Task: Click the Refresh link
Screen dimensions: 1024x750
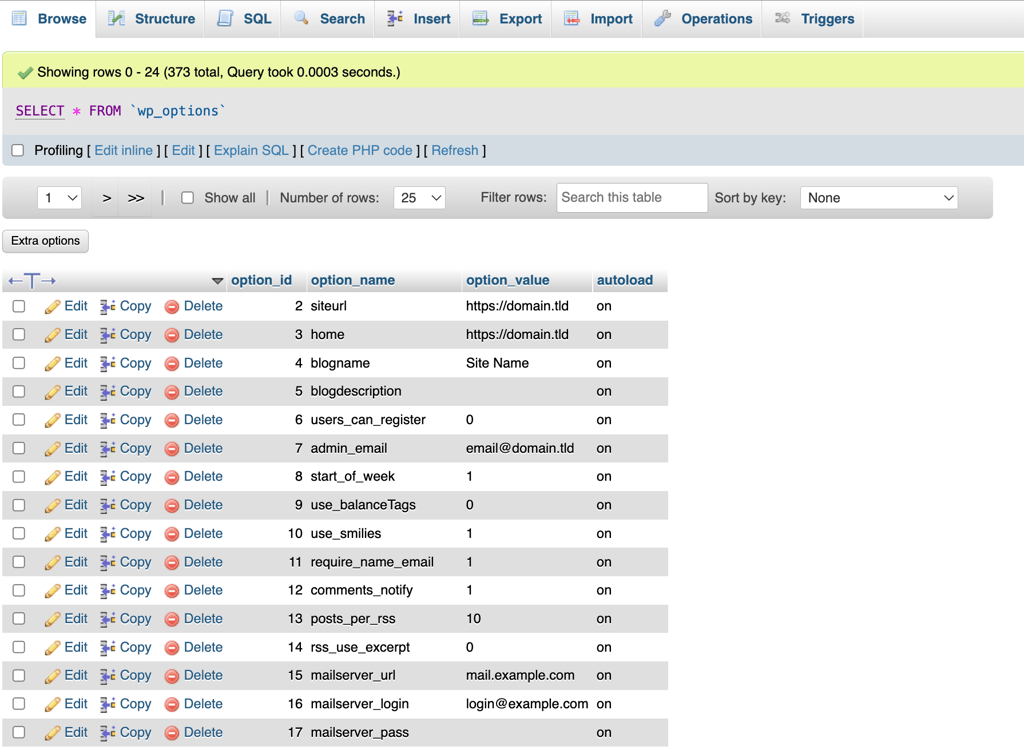Action: click(455, 150)
